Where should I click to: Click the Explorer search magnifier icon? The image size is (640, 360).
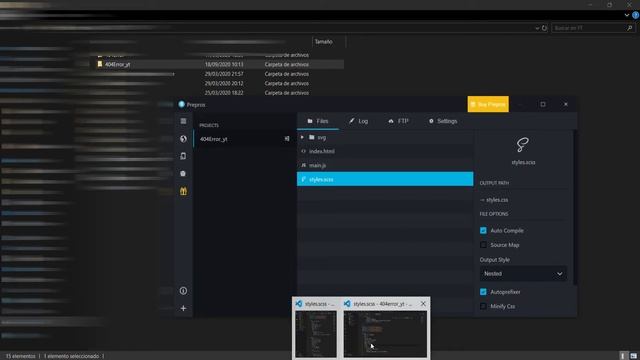pyautogui.click(x=629, y=28)
